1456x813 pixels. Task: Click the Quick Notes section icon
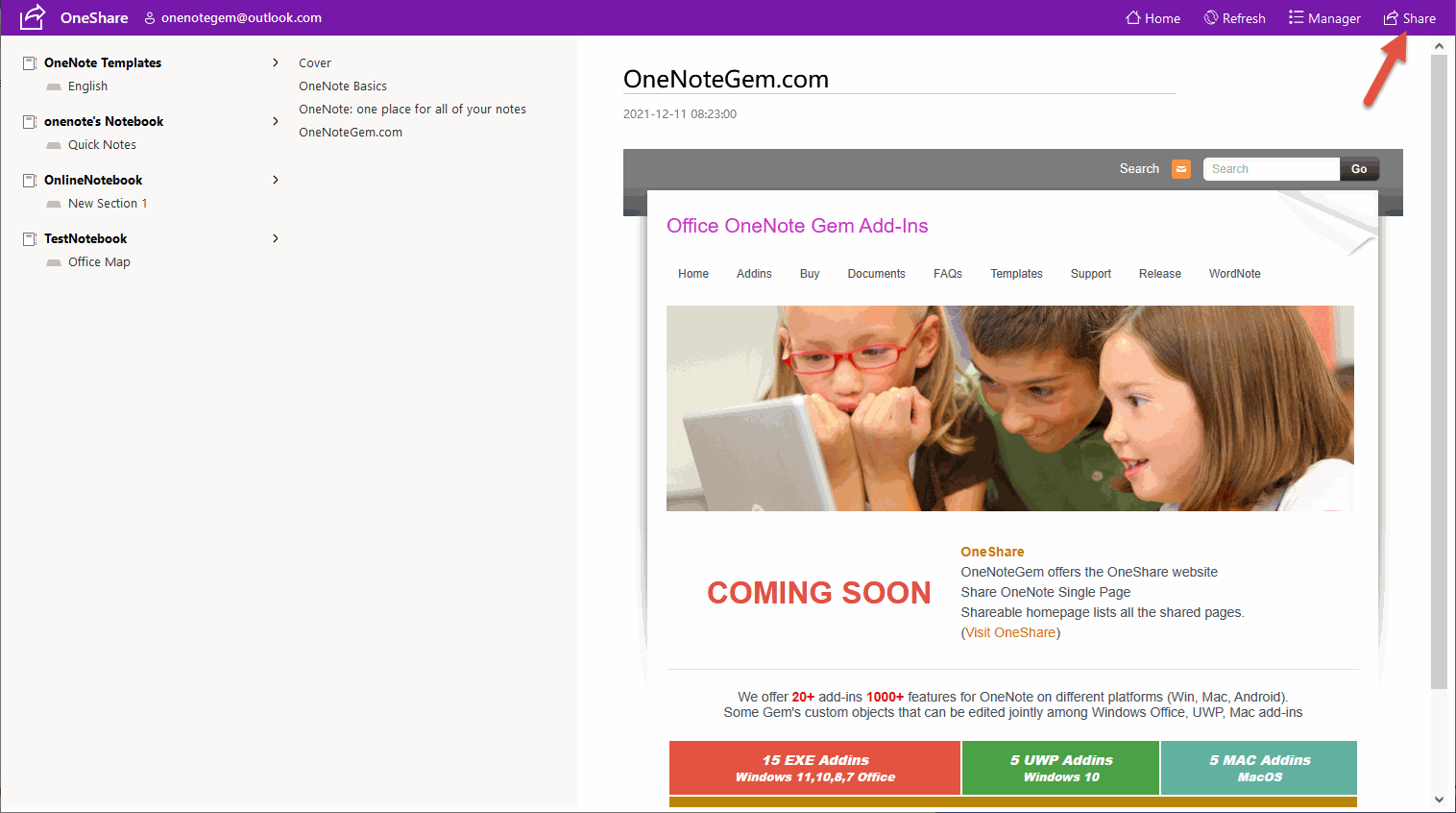[x=54, y=145]
